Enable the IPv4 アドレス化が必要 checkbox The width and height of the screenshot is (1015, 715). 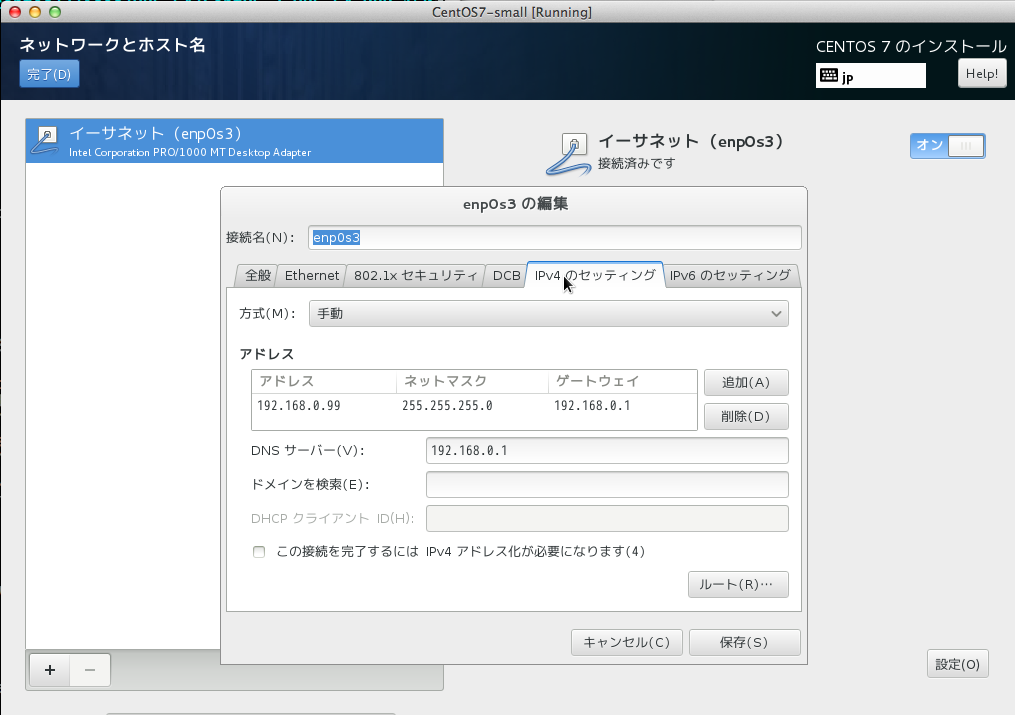pos(258,551)
